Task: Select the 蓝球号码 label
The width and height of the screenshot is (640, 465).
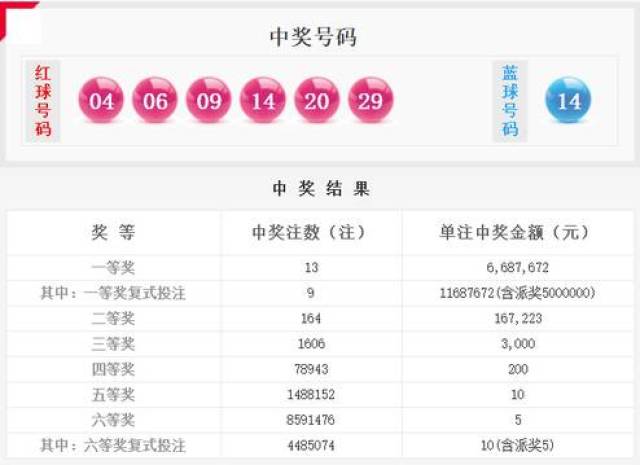Action: [x=510, y=101]
